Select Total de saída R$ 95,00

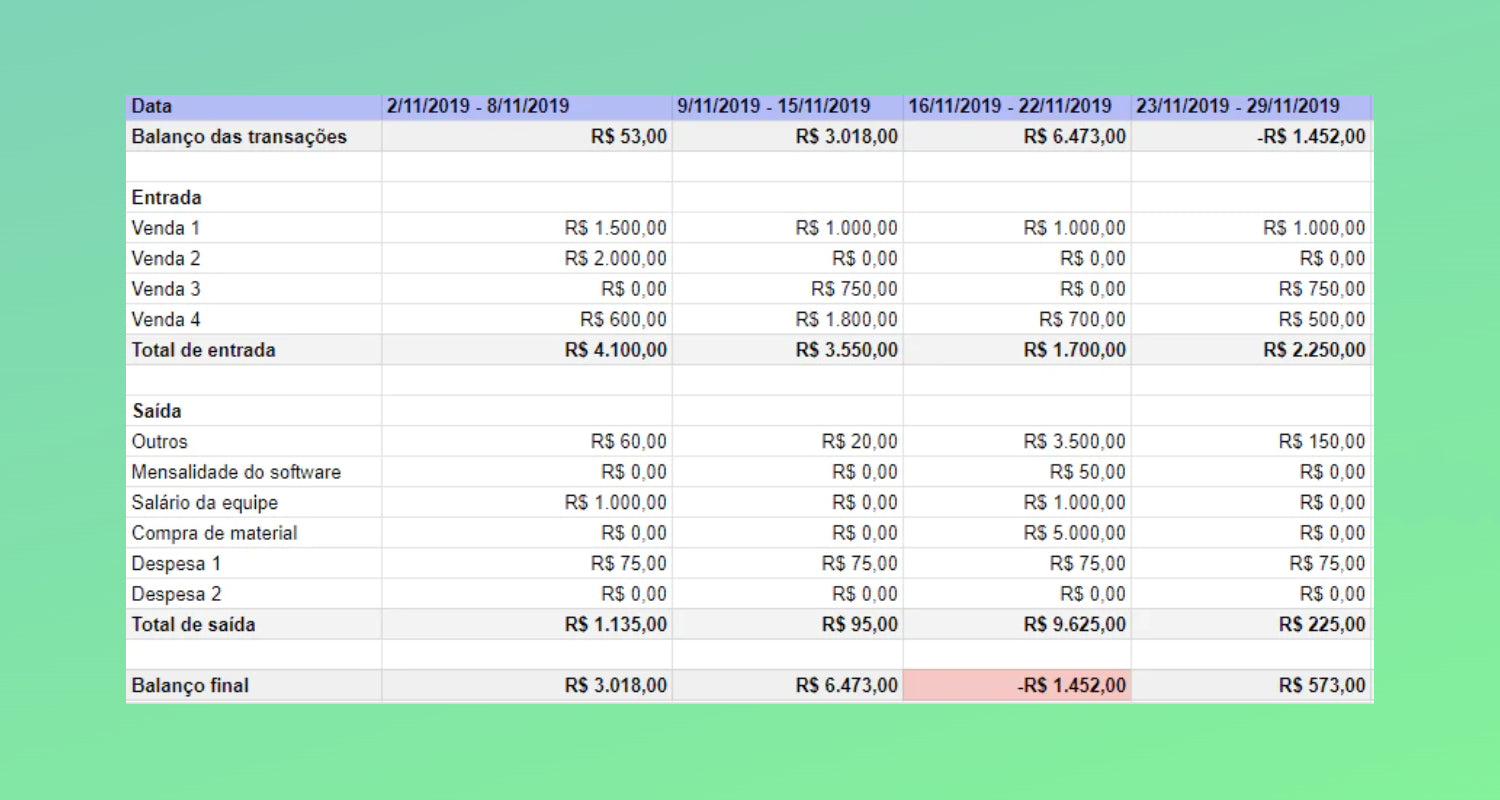point(788,625)
